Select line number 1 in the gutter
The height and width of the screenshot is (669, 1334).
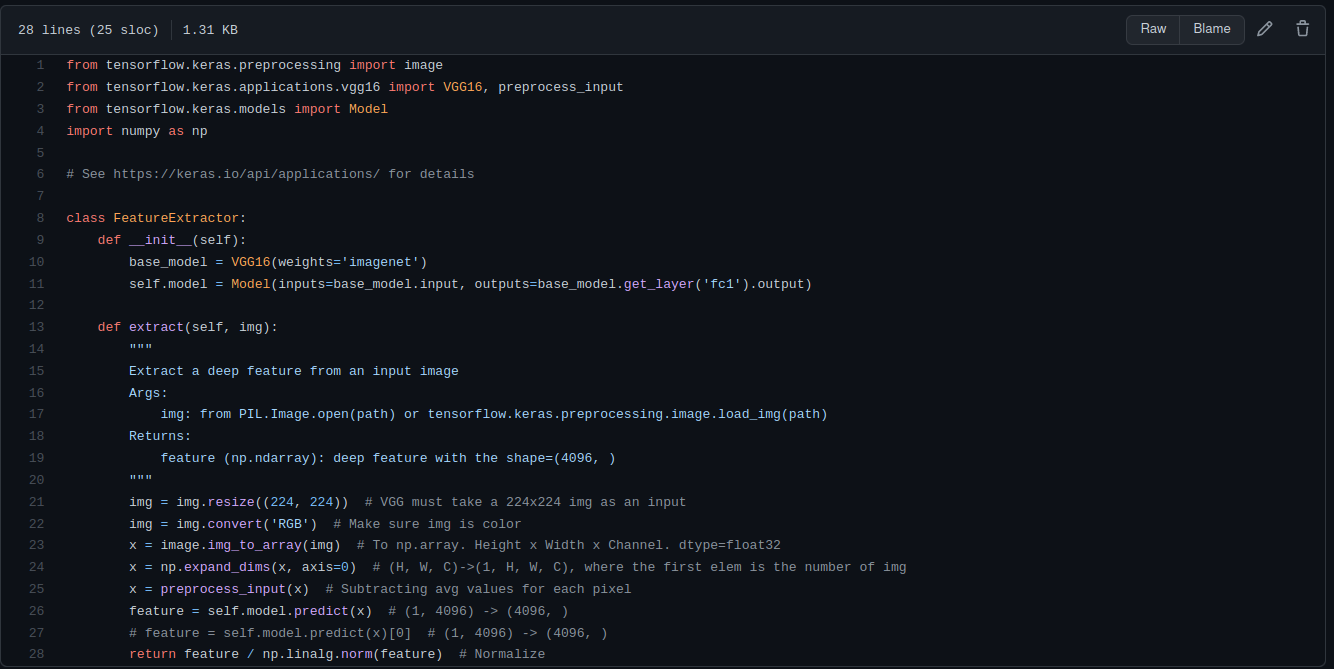tap(40, 64)
